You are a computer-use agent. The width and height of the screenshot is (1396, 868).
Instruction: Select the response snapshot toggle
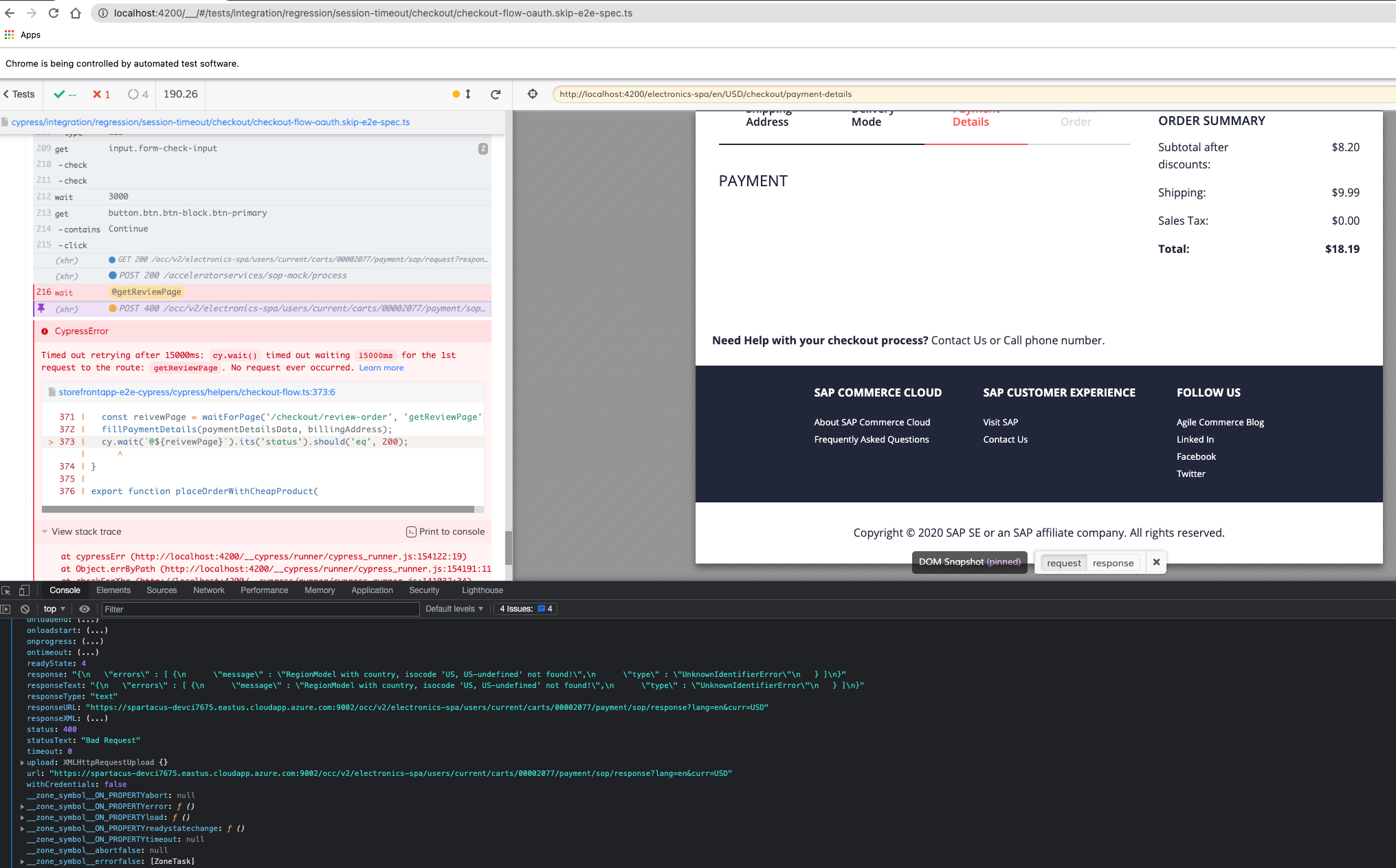pos(1113,563)
